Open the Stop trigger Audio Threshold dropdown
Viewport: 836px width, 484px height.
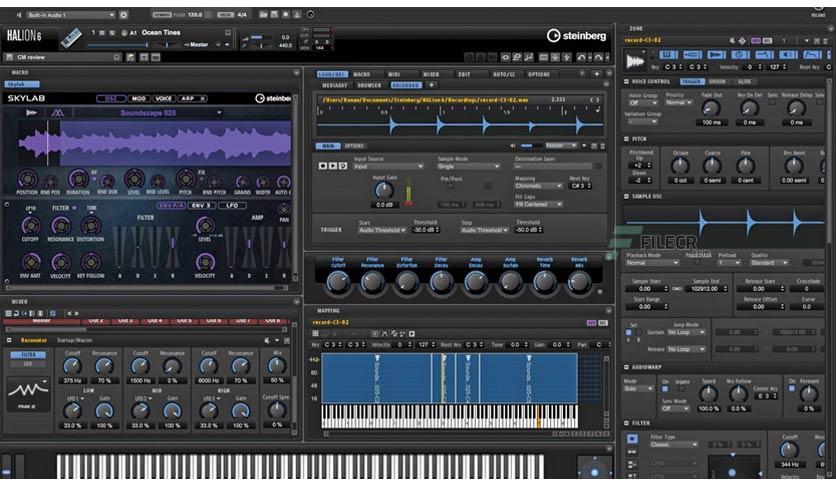pos(484,230)
